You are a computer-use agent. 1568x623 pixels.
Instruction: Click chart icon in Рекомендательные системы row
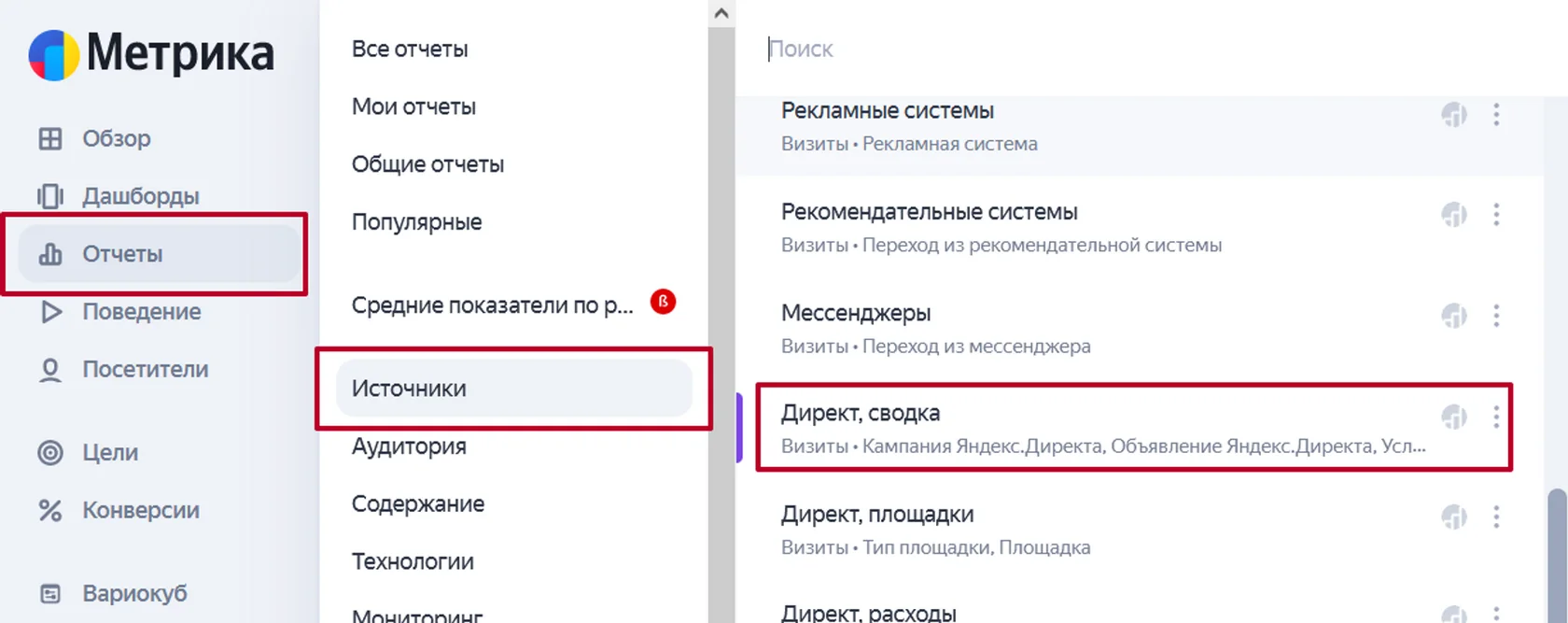click(x=1454, y=215)
